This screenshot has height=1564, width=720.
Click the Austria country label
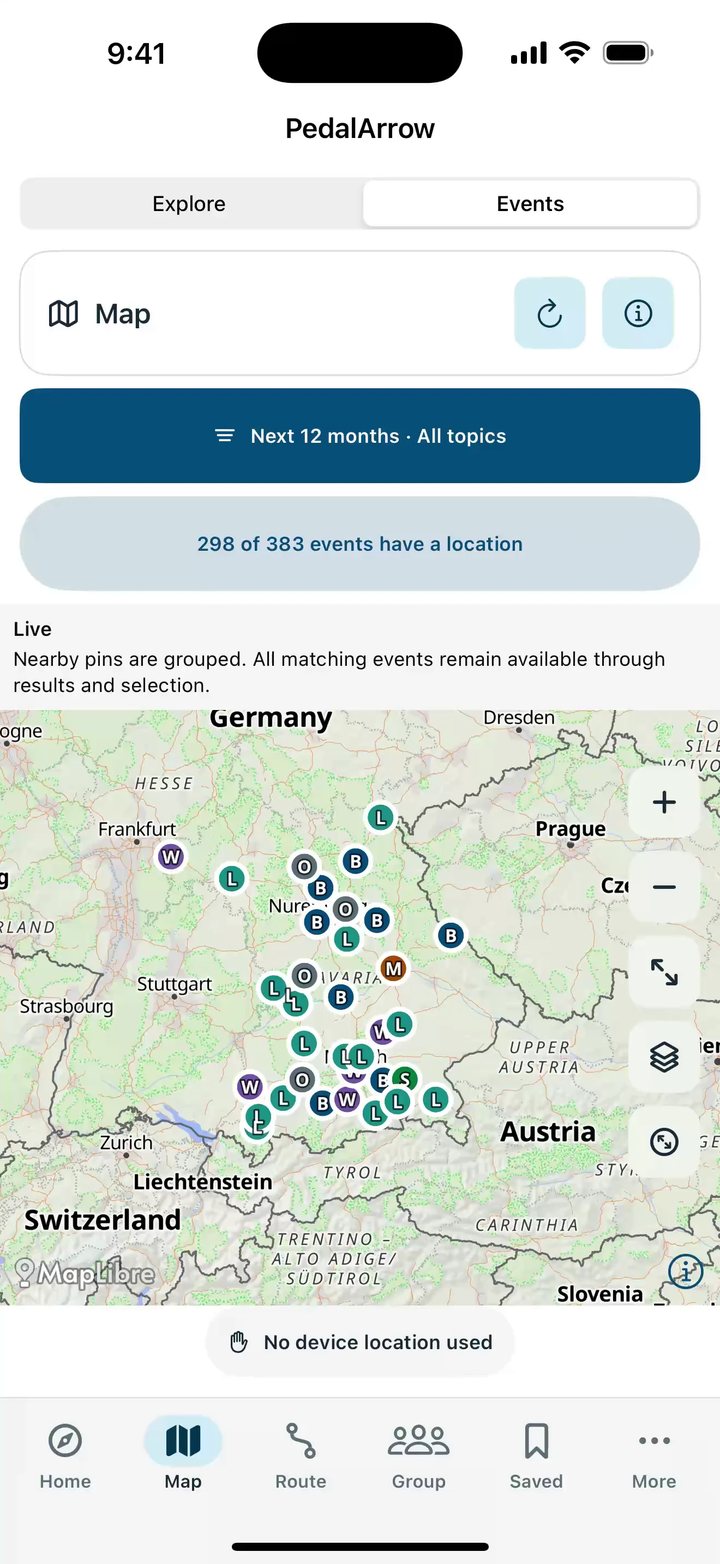548,1132
